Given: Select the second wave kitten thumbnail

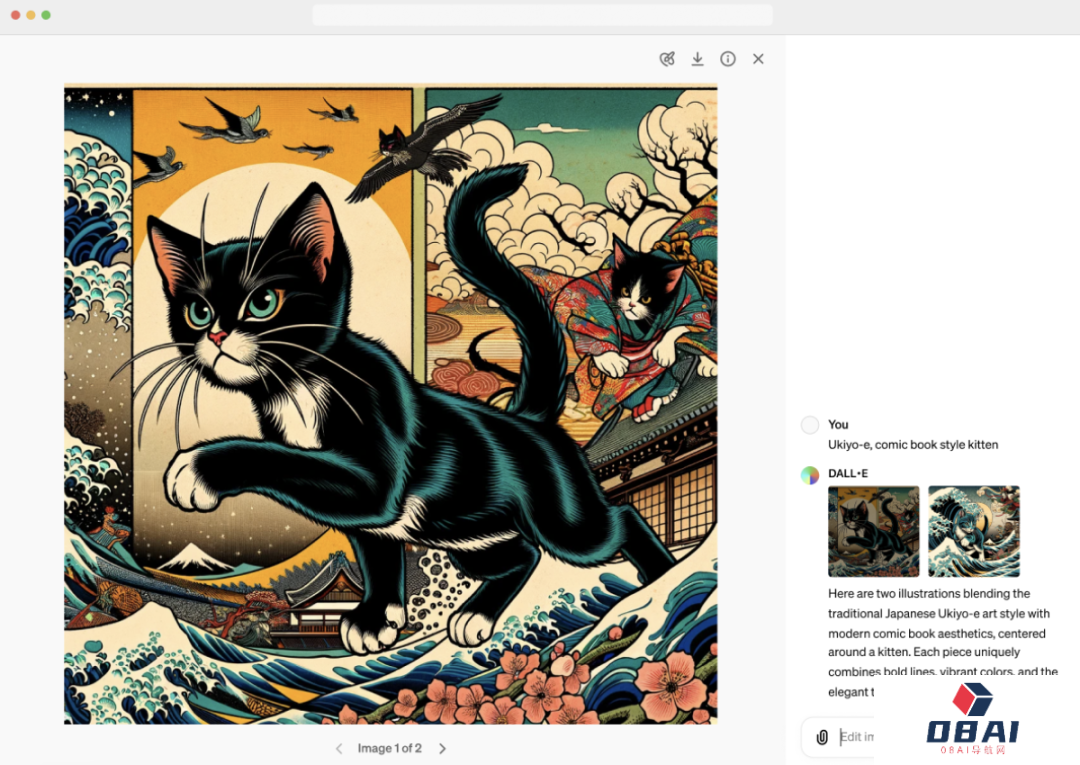Looking at the screenshot, I should click(x=974, y=531).
